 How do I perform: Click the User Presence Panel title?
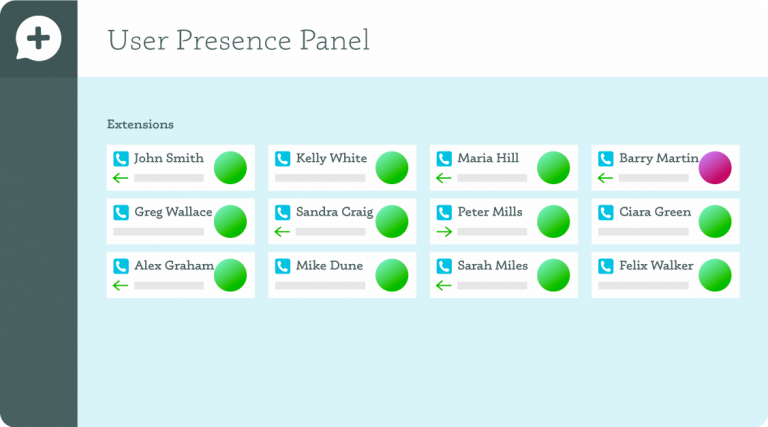239,40
